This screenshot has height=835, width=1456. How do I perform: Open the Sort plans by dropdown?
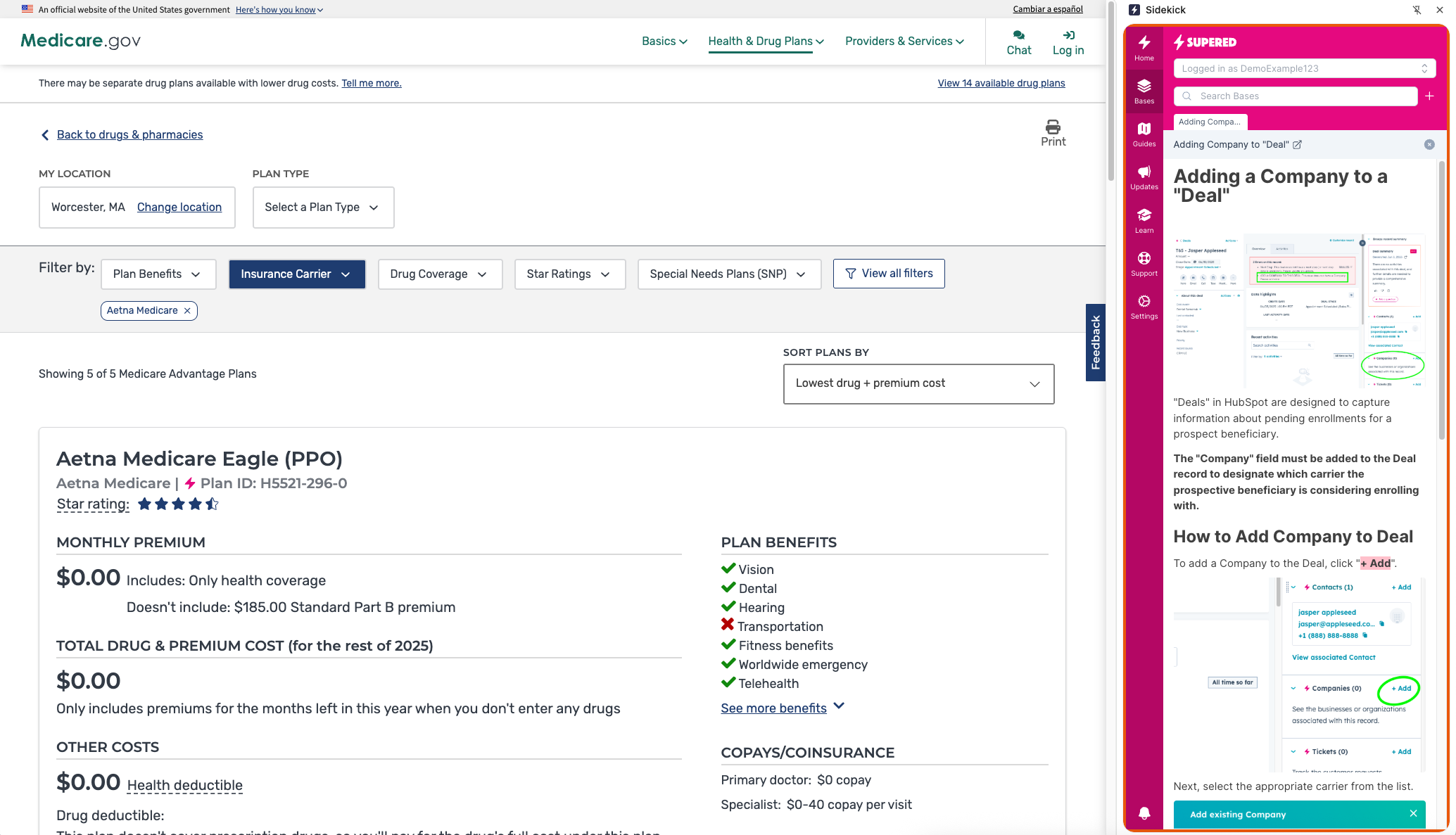(x=918, y=383)
